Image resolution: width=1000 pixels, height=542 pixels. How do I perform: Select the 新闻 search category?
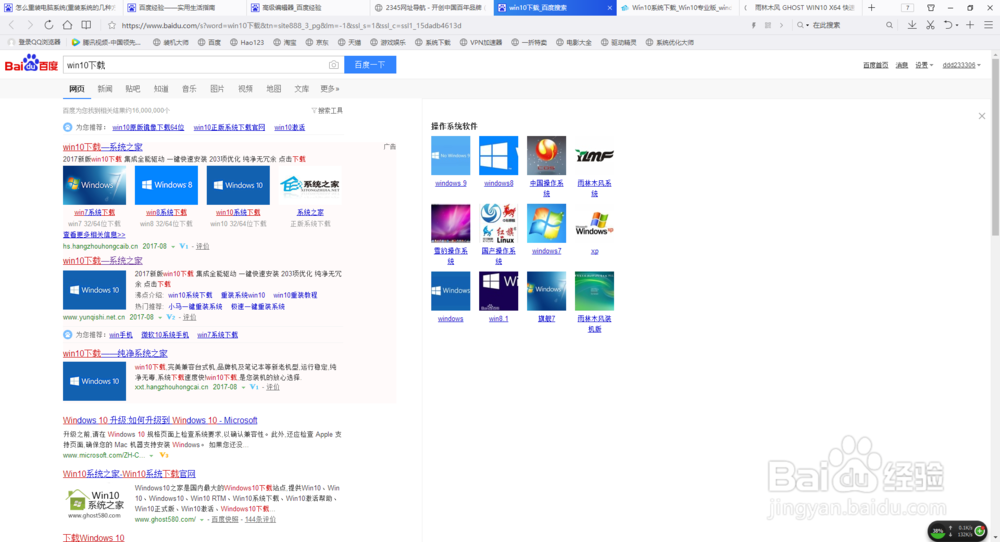coord(105,89)
